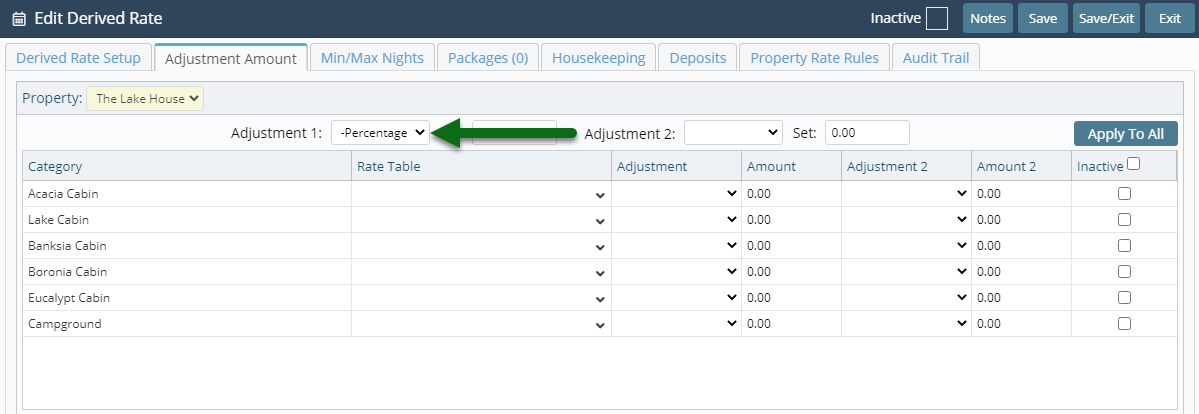Click Amount 2 field for Eucalypt Cabin

tap(1021, 298)
